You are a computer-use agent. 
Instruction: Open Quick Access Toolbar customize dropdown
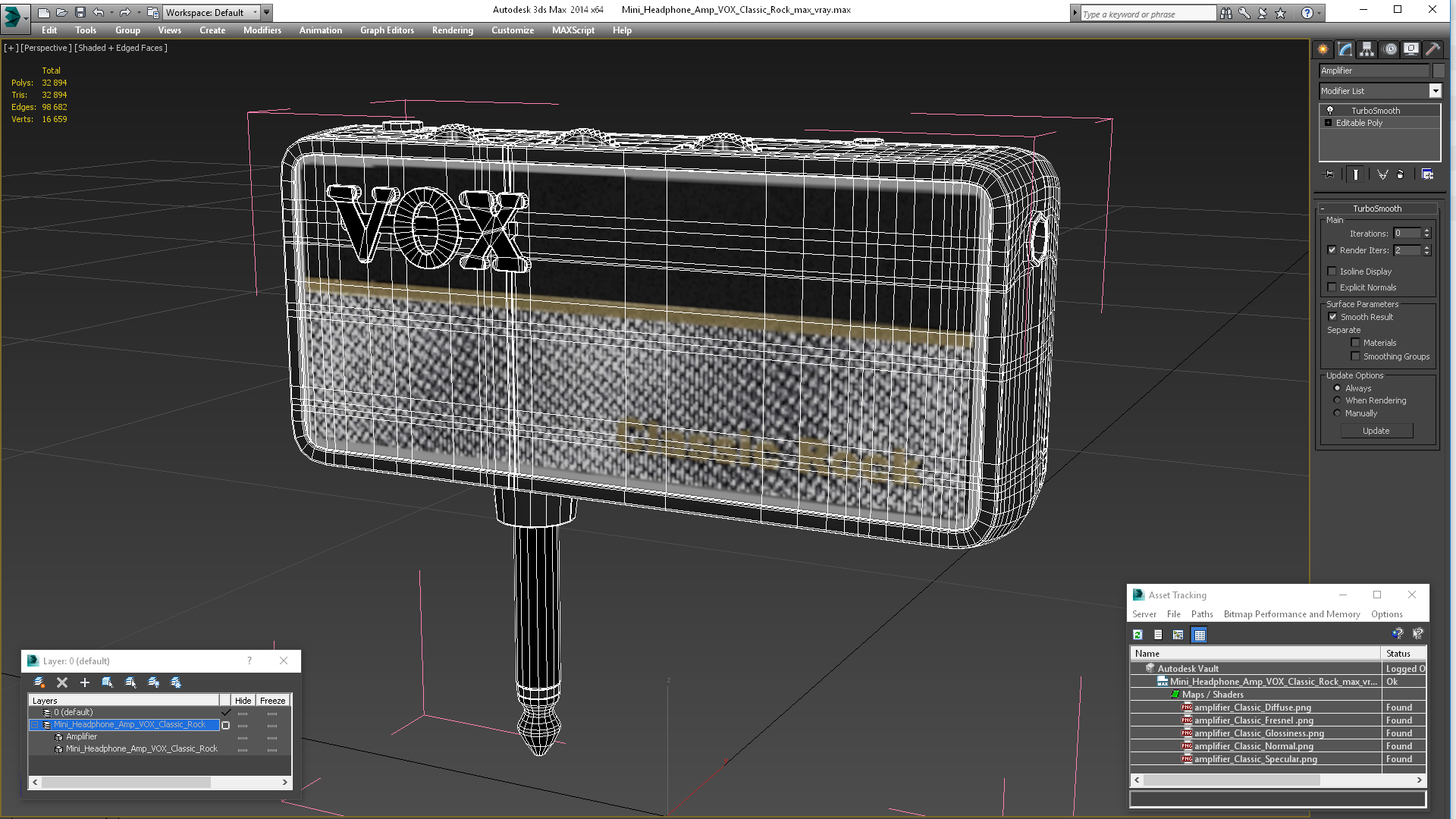point(267,12)
